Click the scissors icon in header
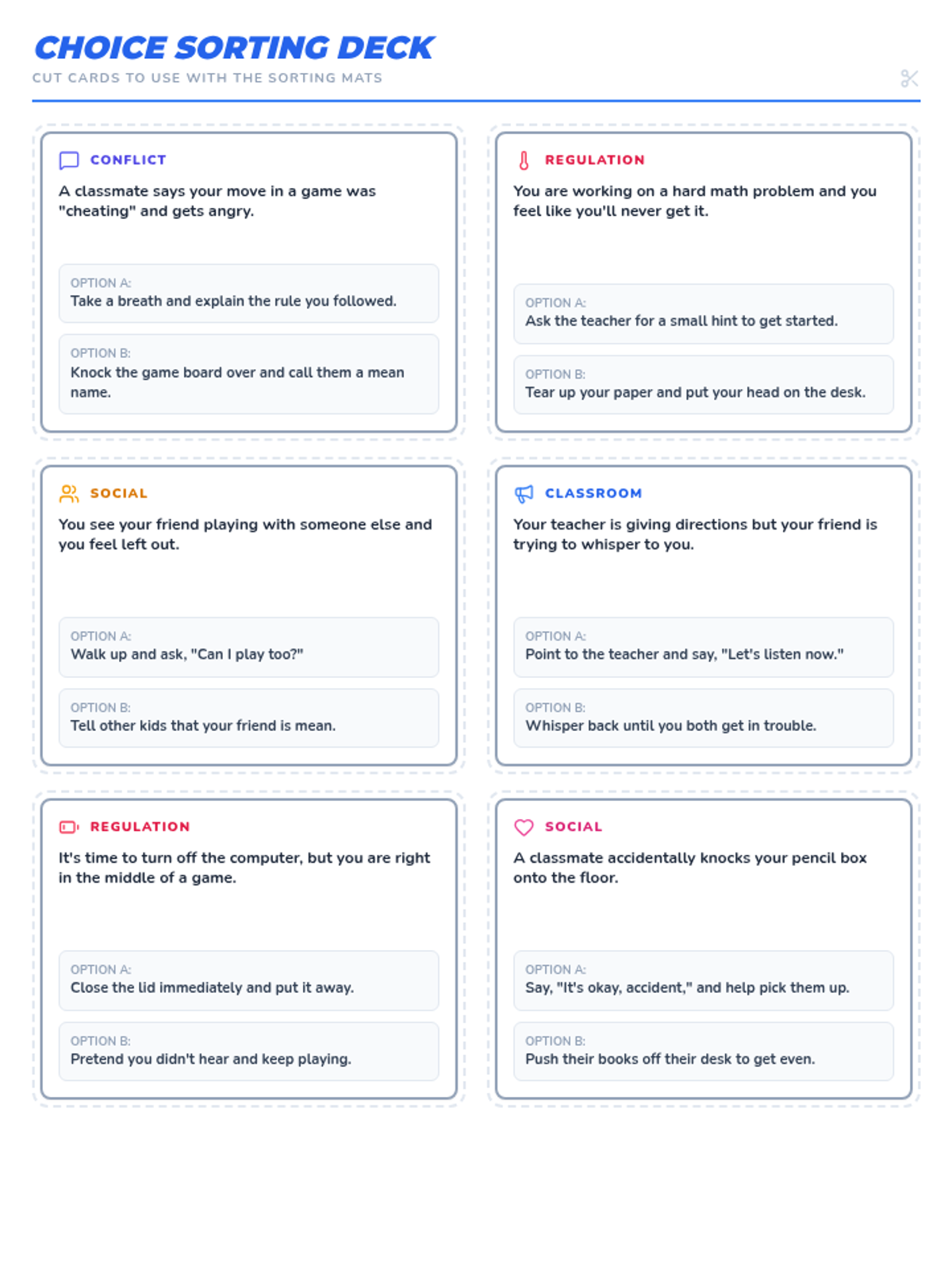The width and height of the screenshot is (952, 1270). click(x=909, y=79)
